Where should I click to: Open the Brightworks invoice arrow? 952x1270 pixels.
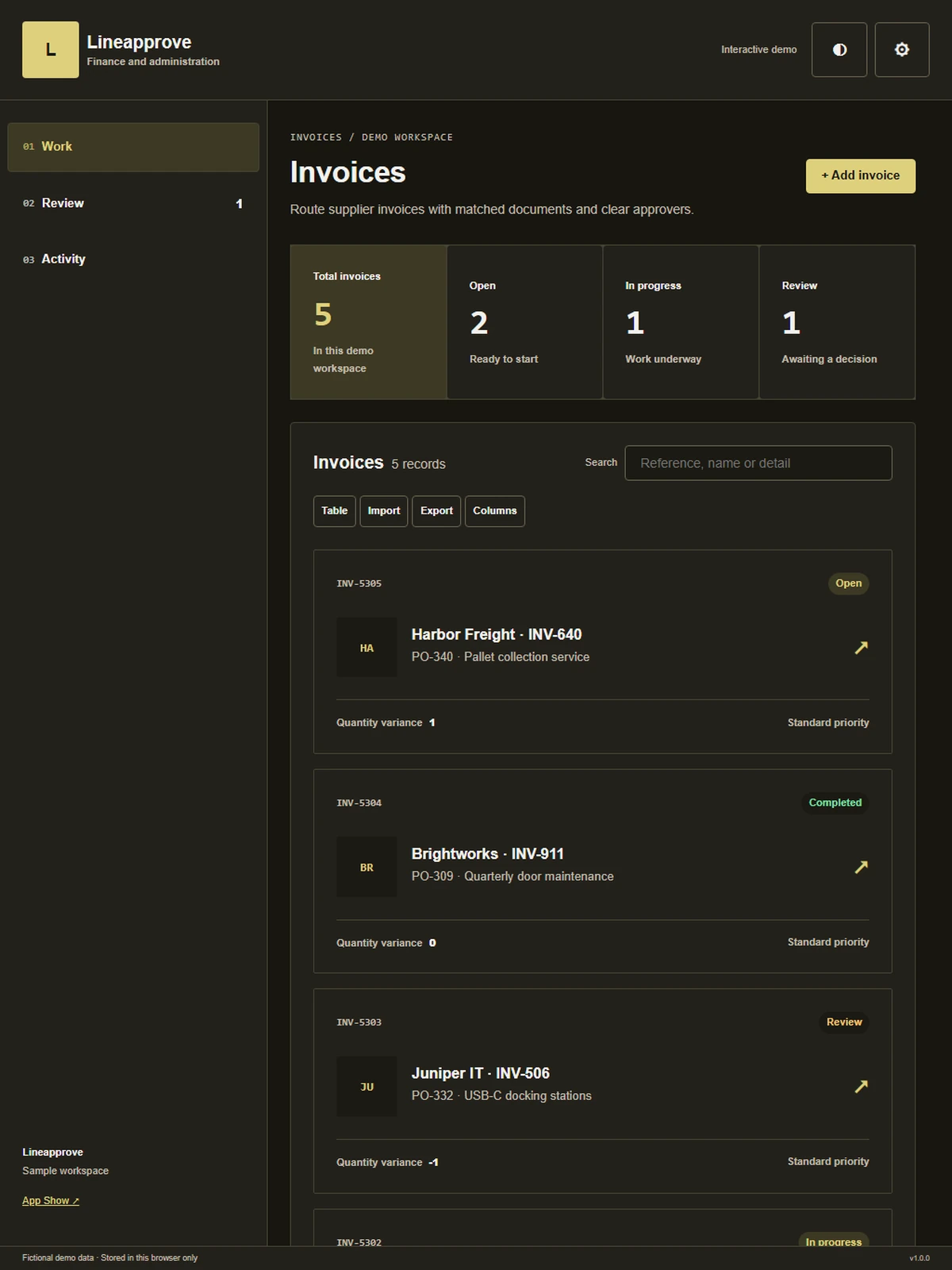(x=861, y=867)
